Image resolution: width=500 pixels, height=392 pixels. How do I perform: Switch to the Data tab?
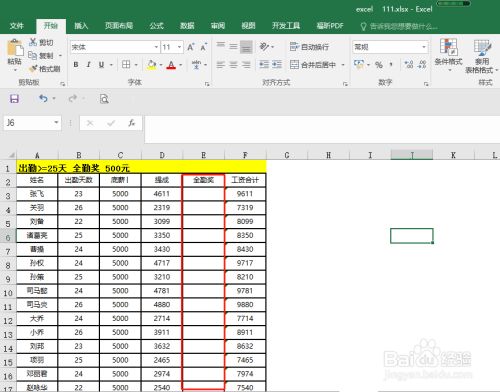pyautogui.click(x=187, y=26)
